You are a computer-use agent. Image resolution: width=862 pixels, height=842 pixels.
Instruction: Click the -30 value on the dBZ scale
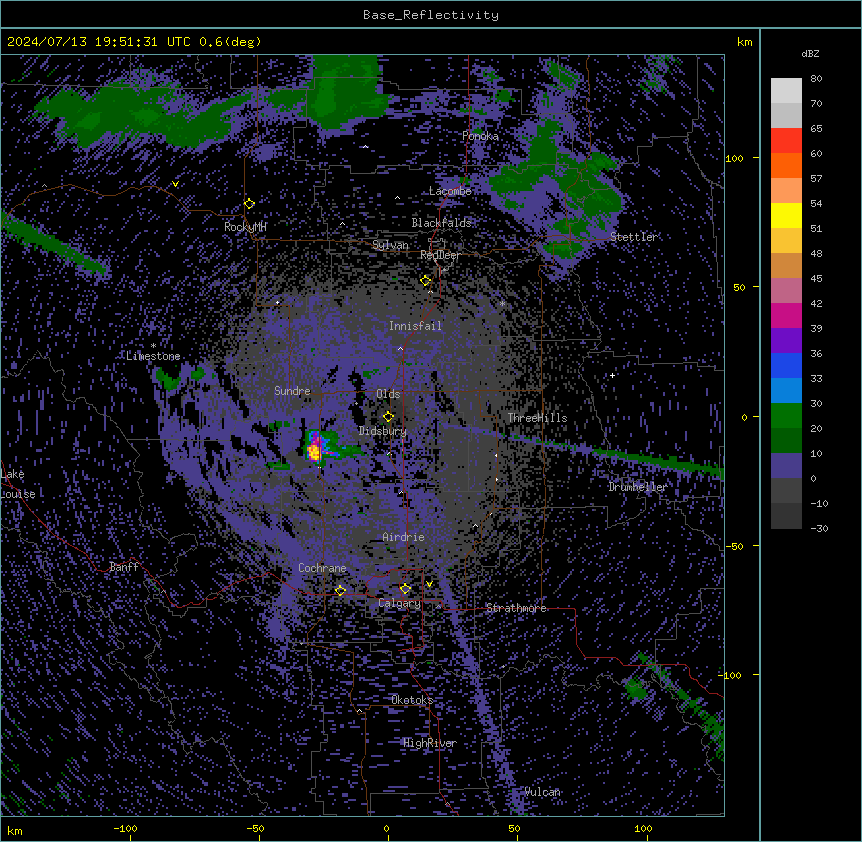(819, 528)
